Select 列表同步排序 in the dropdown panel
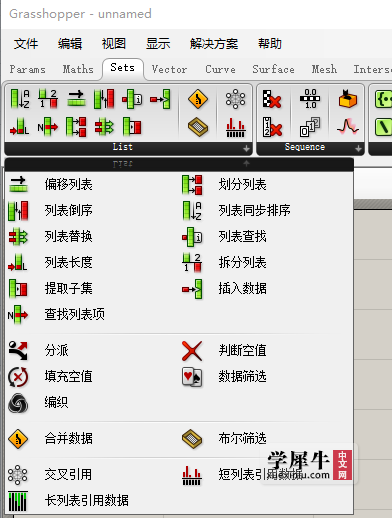392x518 pixels. [254, 210]
